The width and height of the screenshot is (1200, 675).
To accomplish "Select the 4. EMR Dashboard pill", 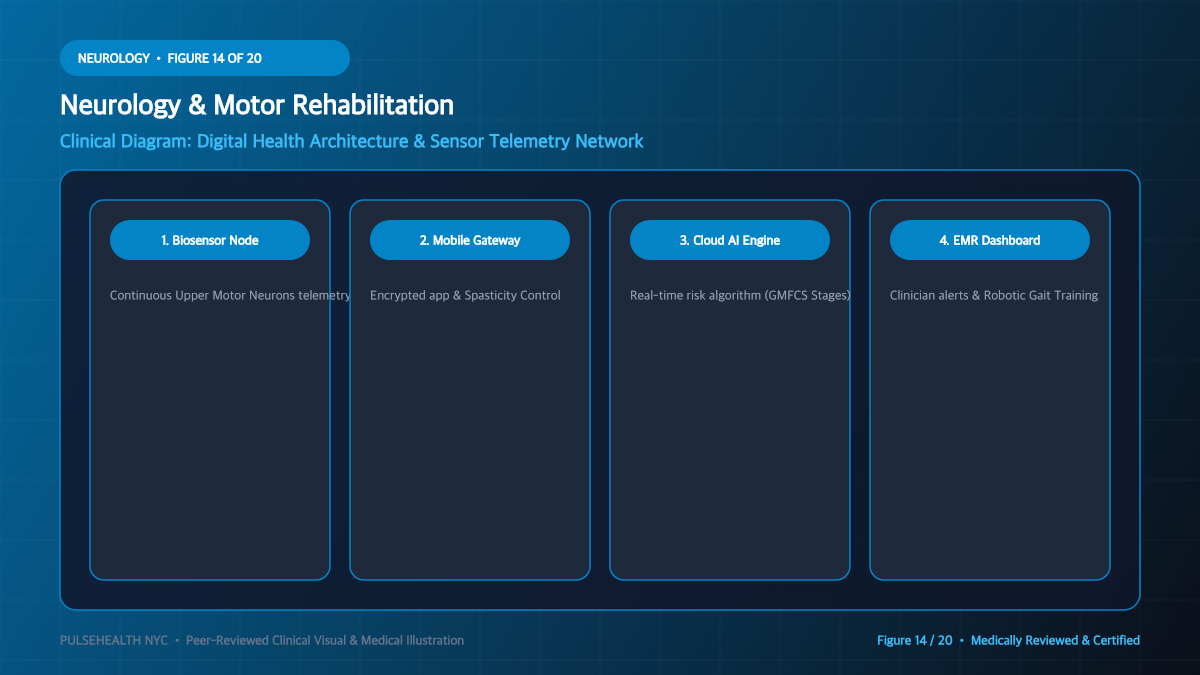I will click(x=990, y=240).
